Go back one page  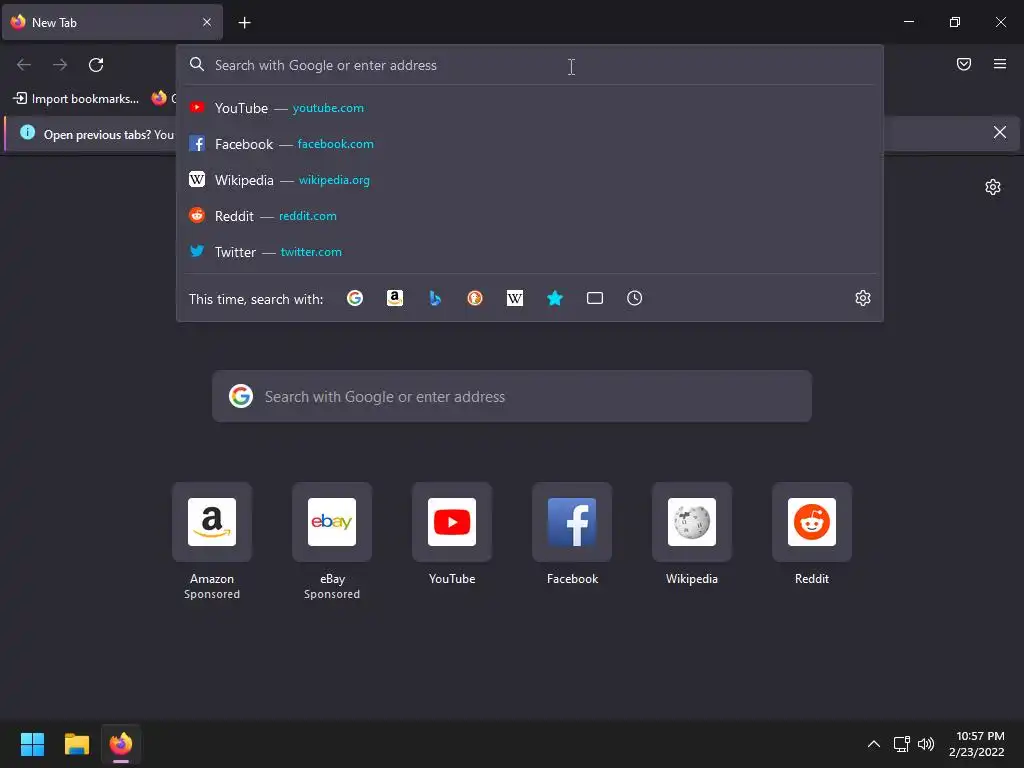point(24,65)
